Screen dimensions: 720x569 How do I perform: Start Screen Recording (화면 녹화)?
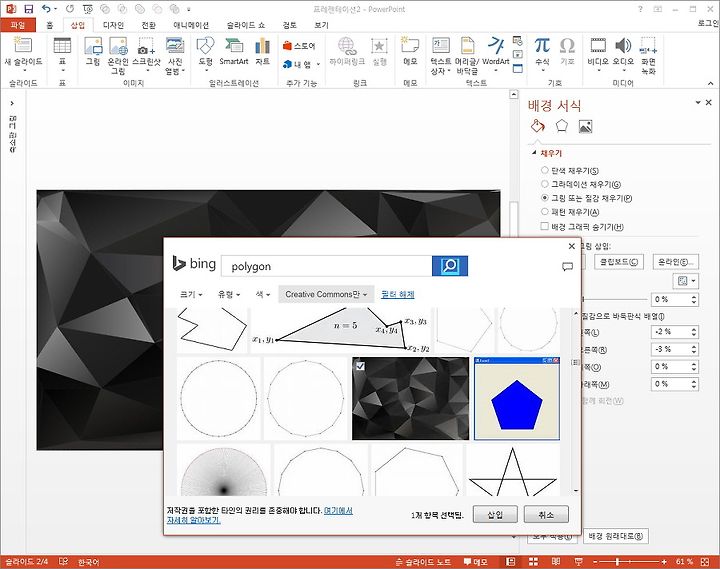[x=648, y=56]
